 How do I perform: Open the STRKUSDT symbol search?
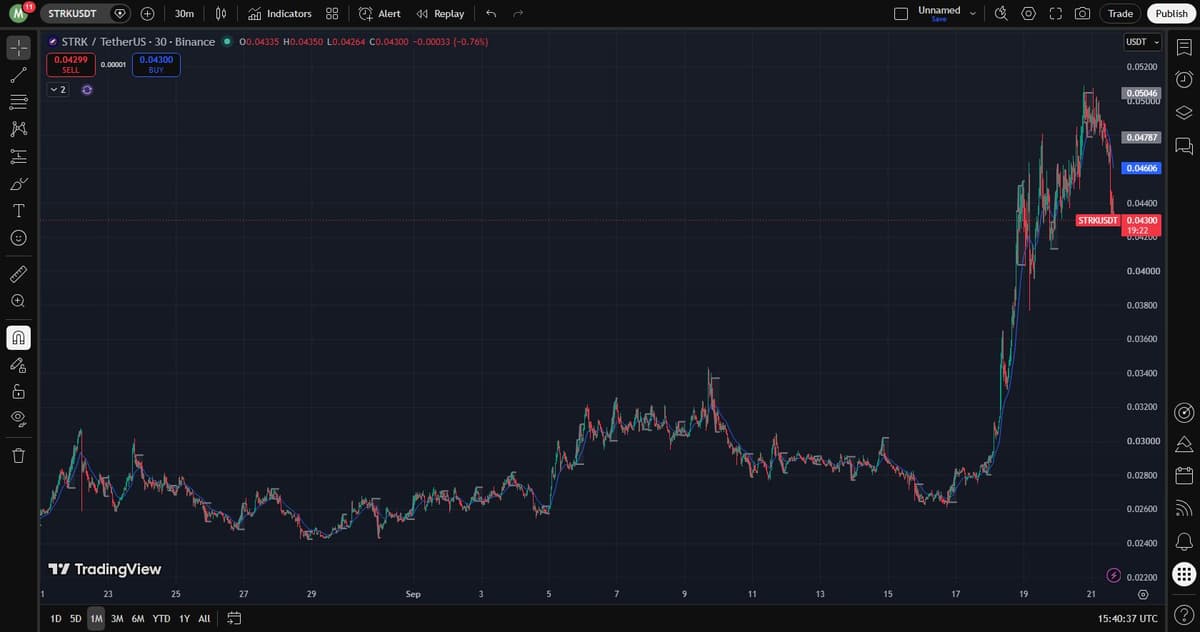point(75,14)
